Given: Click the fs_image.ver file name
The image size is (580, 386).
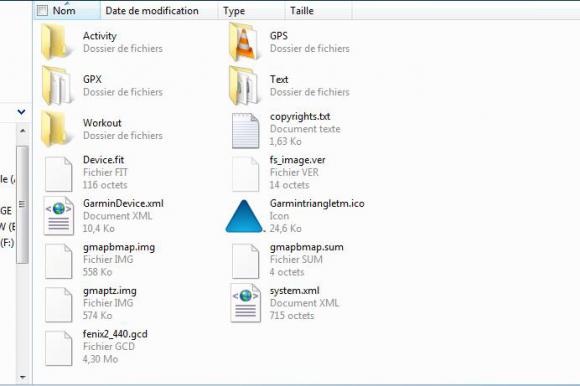Looking at the screenshot, I should (297, 160).
